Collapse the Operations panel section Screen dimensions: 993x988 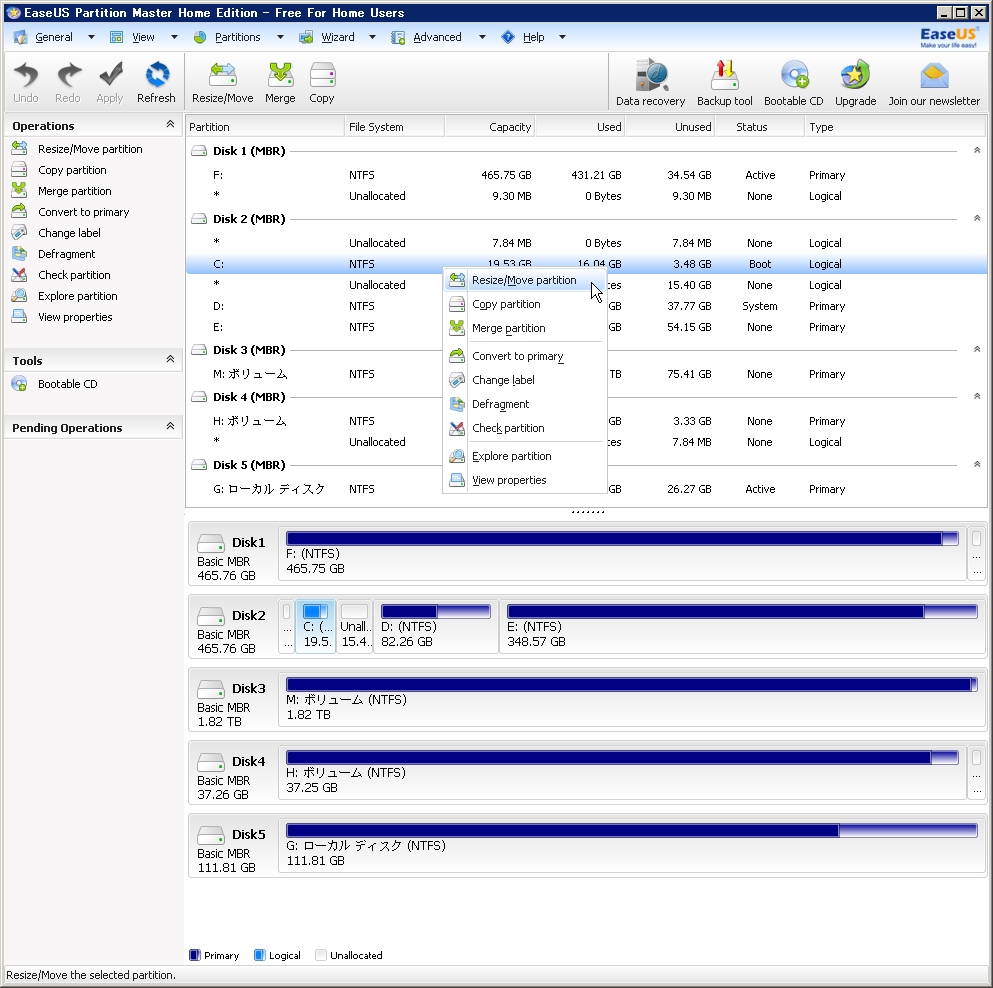[170, 125]
